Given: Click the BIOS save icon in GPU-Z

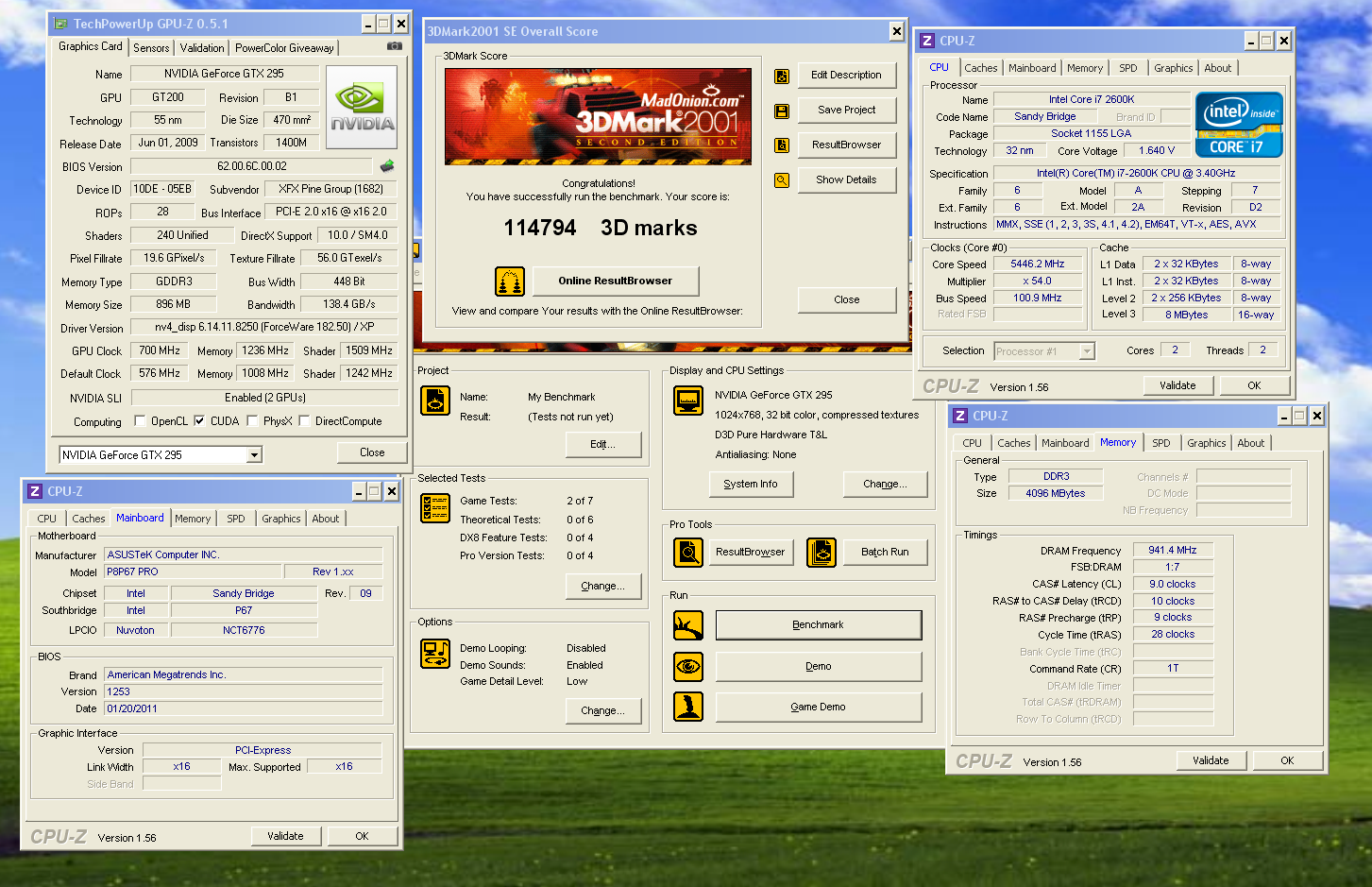Looking at the screenshot, I should [387, 166].
